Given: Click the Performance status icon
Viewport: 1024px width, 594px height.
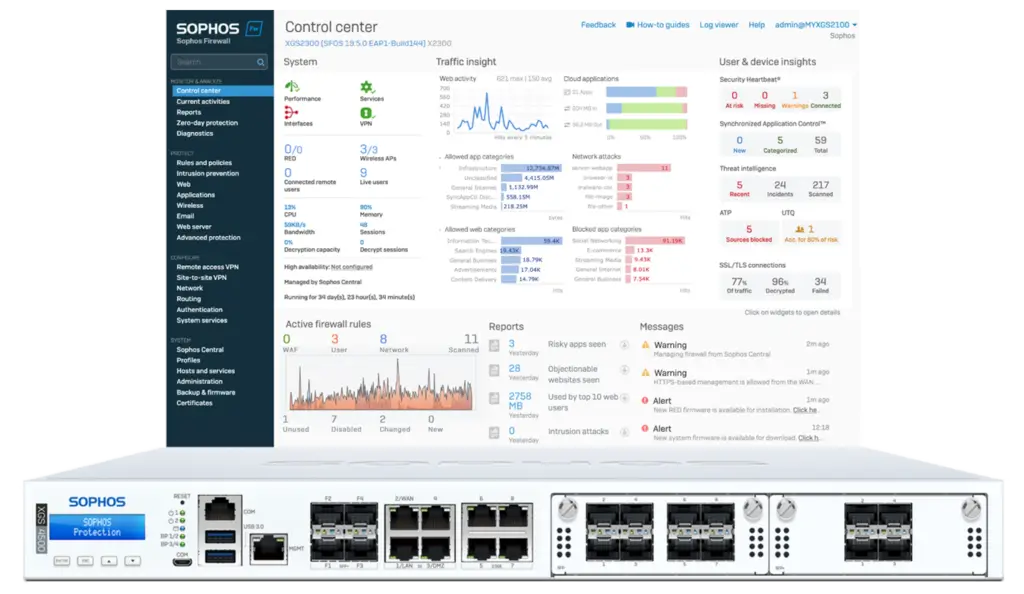Looking at the screenshot, I should click(291, 86).
